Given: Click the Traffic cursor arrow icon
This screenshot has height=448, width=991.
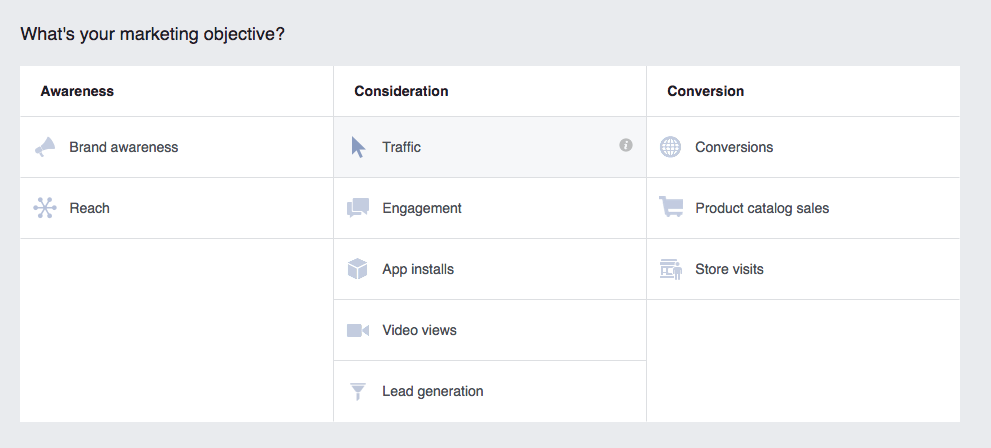Looking at the screenshot, I should click(x=358, y=147).
